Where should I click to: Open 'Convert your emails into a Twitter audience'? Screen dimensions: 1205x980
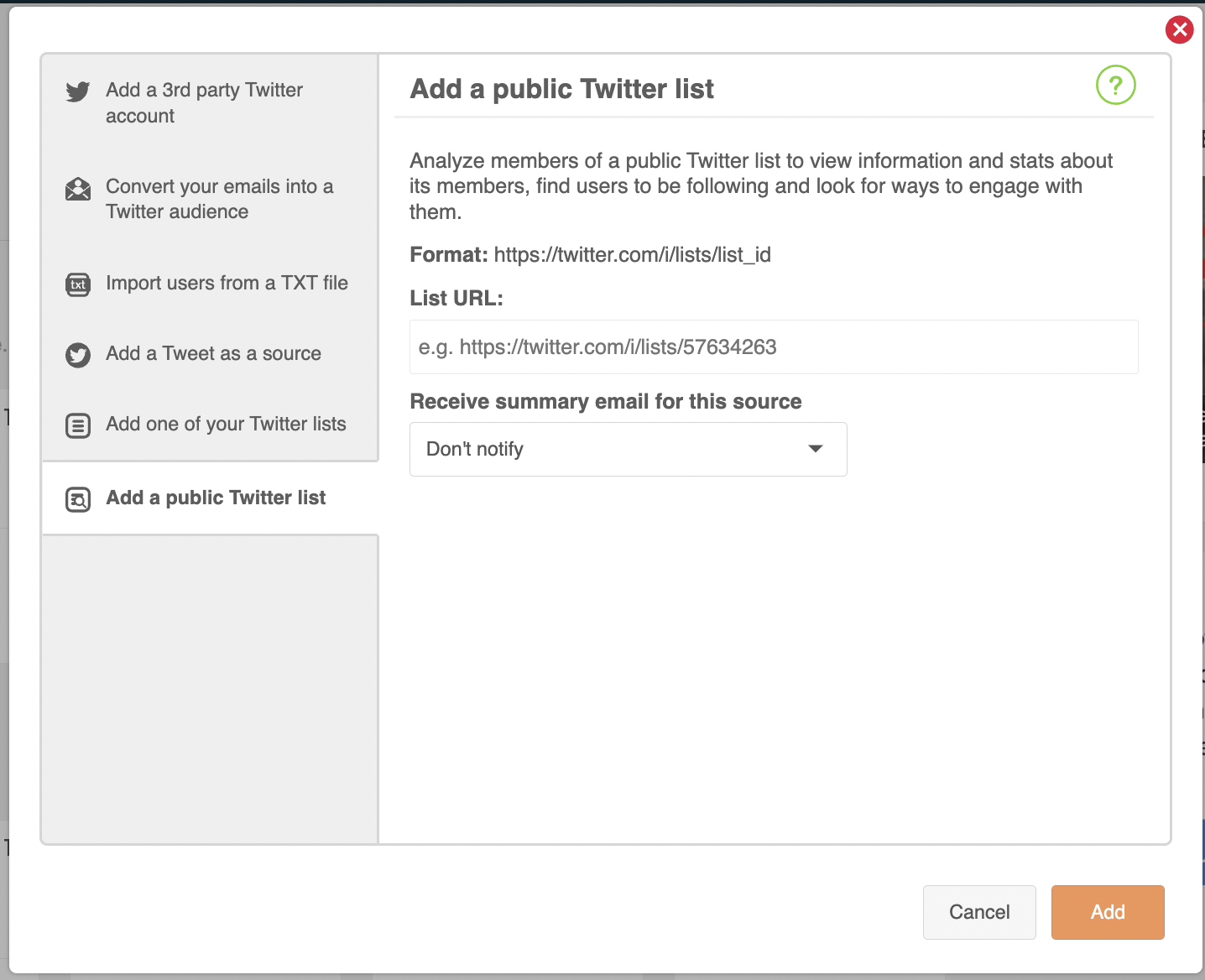click(210, 199)
